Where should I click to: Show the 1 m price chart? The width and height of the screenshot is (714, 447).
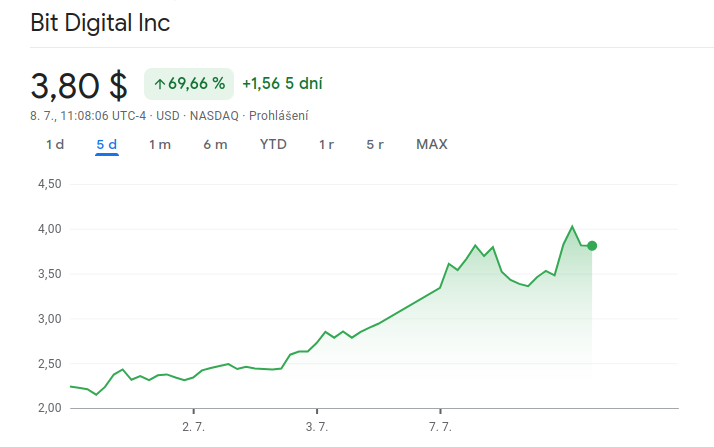[160, 144]
